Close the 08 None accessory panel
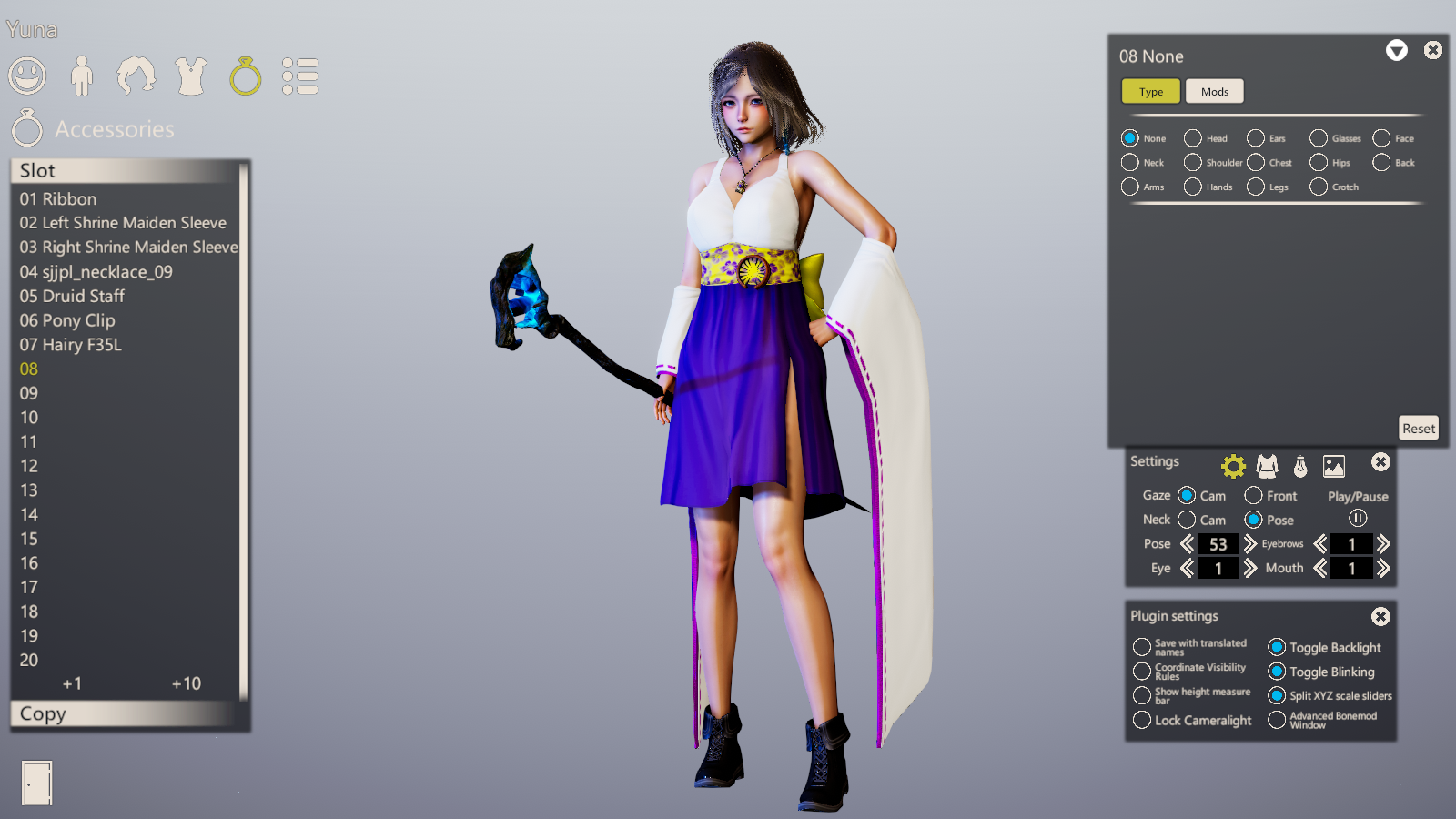 pyautogui.click(x=1433, y=50)
